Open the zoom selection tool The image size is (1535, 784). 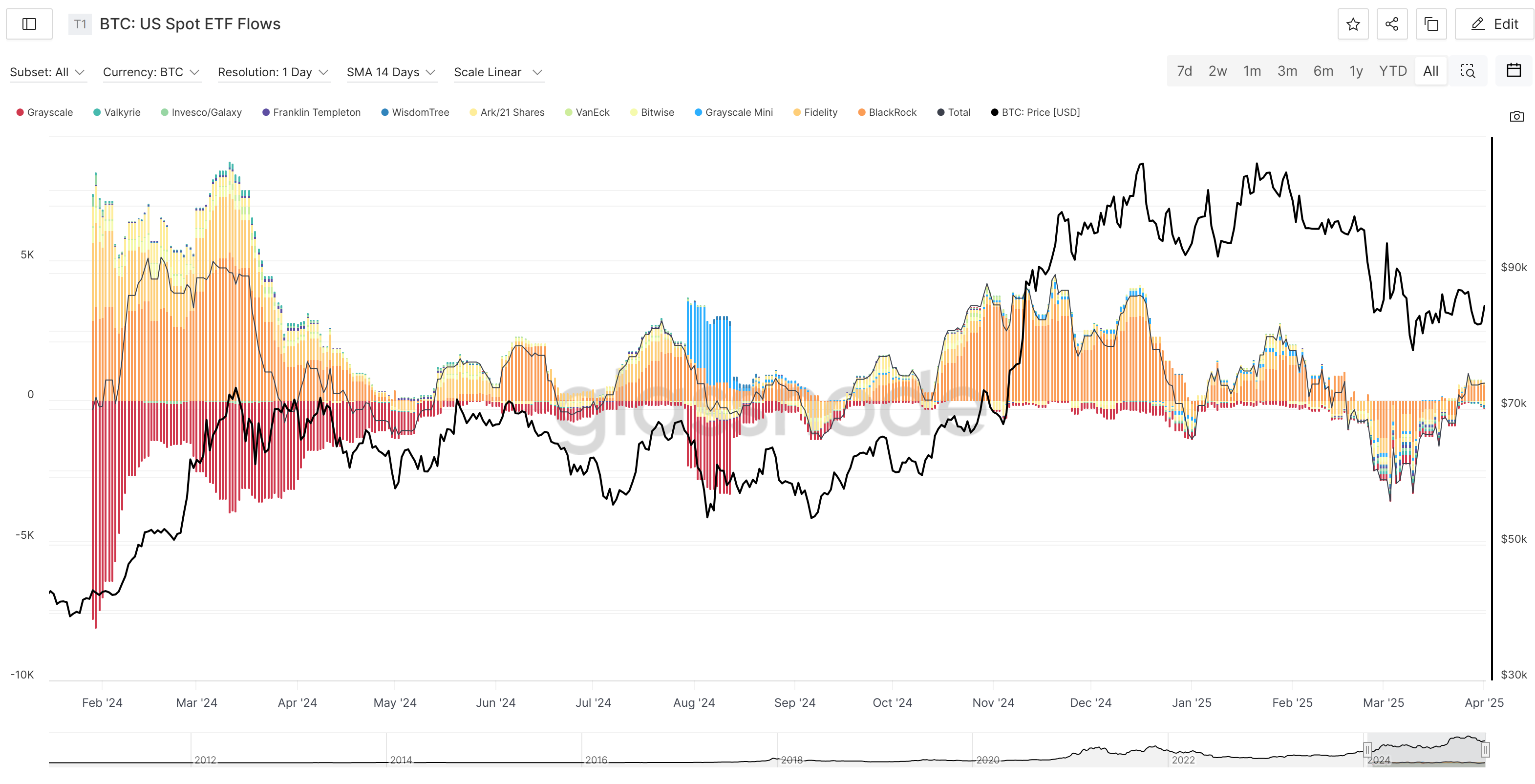[x=1467, y=71]
